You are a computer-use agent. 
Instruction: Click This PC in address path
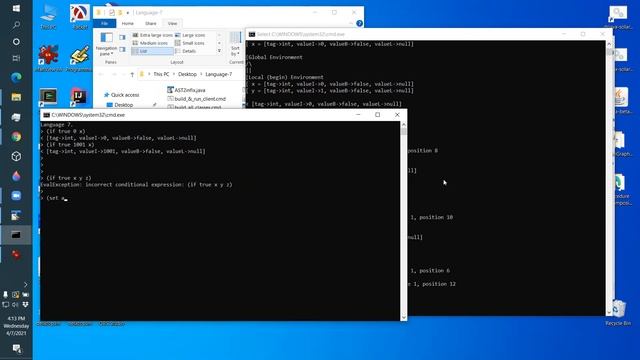[161, 74]
